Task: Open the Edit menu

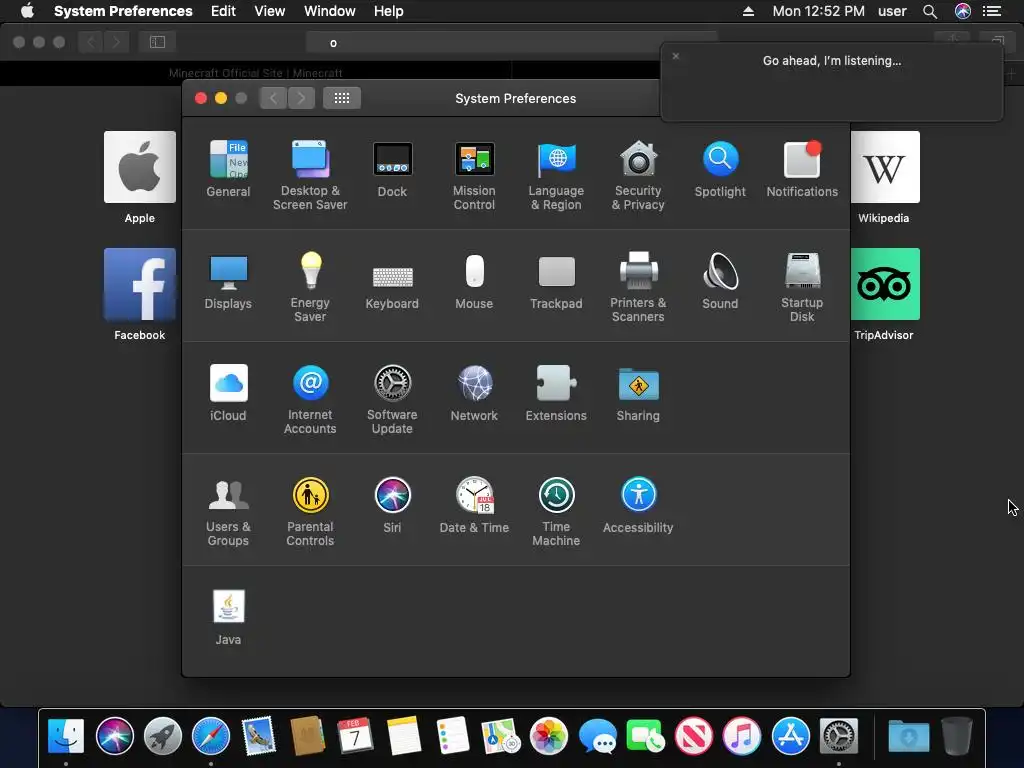Action: point(223,11)
